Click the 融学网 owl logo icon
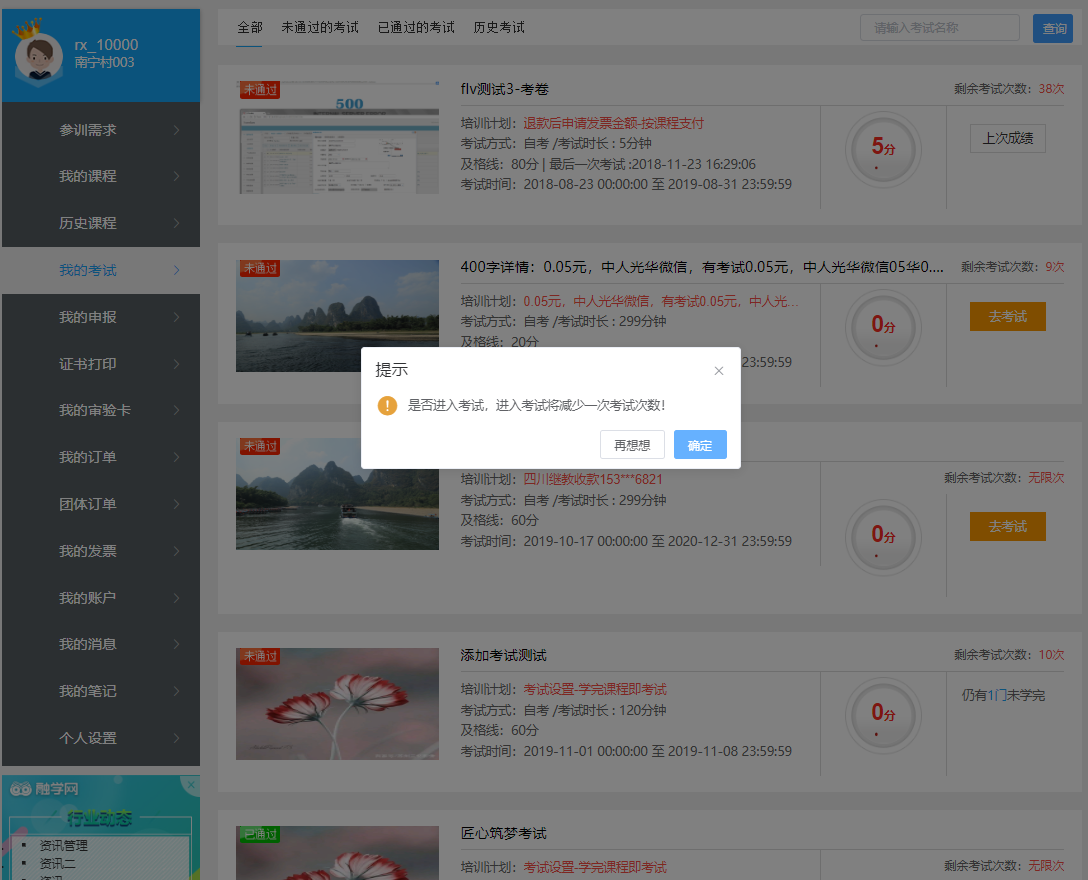Viewport: 1088px width, 880px height. 21,789
